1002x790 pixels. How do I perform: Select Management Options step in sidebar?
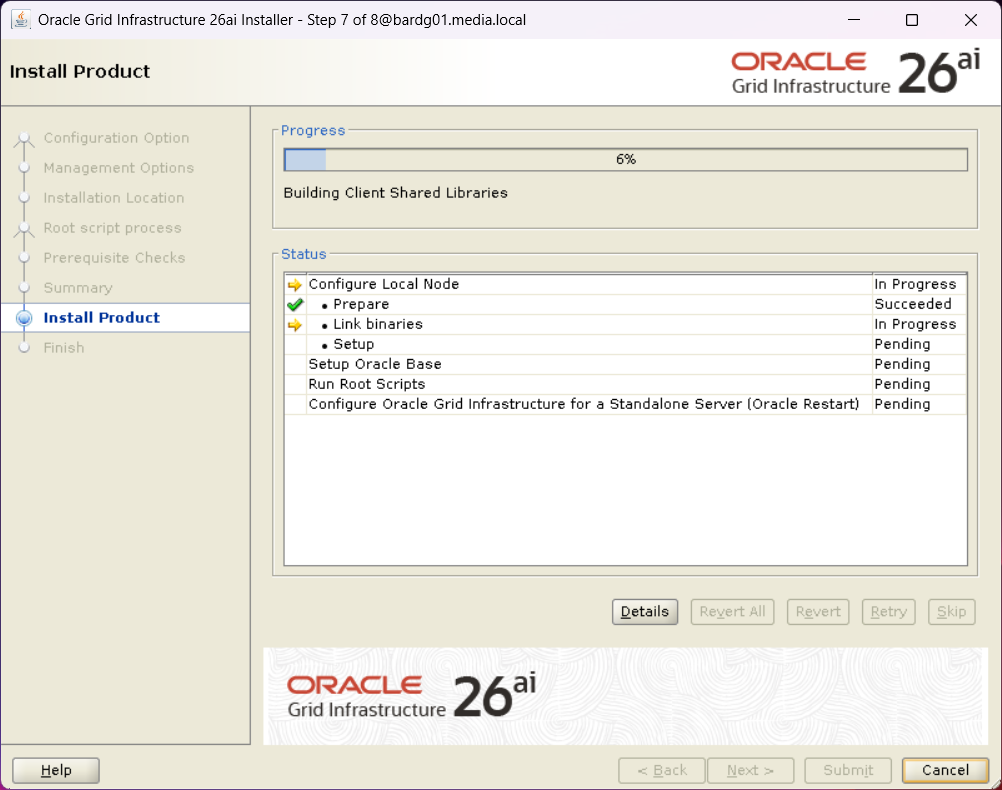point(119,168)
